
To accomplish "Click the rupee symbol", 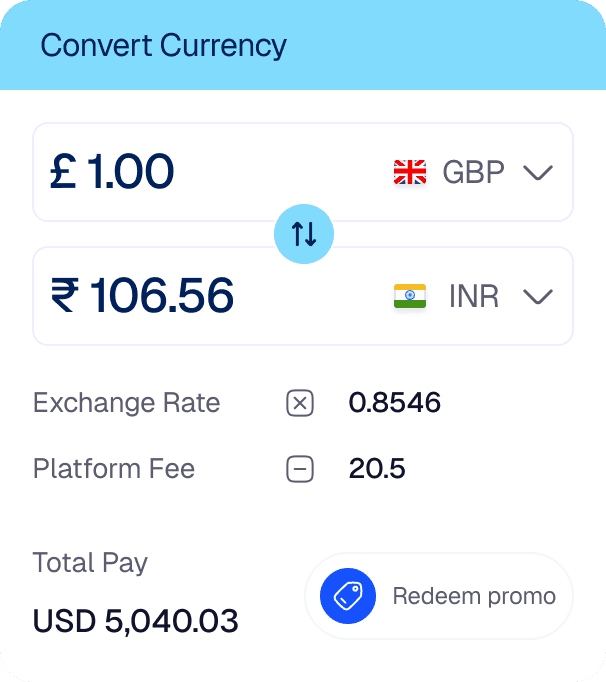I will coord(66,296).
